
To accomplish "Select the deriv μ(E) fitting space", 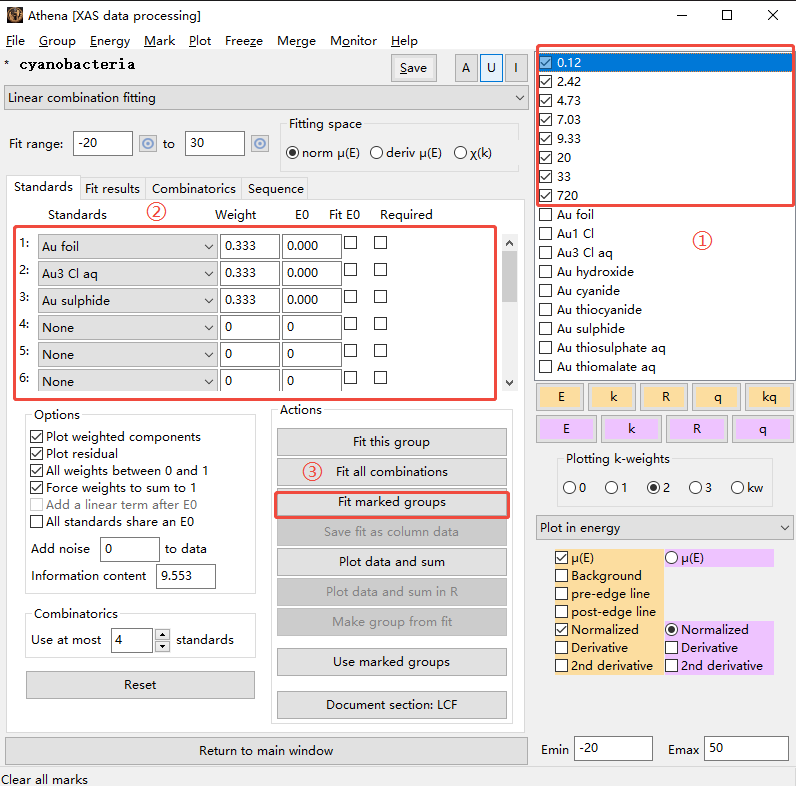I will (377, 153).
